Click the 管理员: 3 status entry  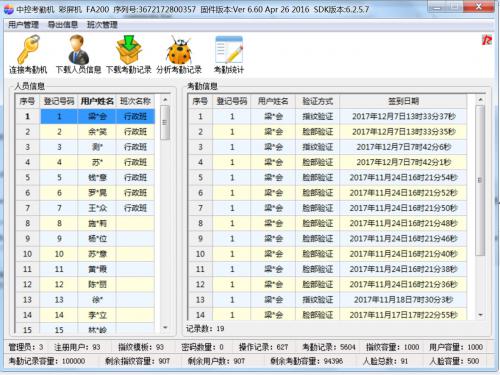pyautogui.click(x=26, y=347)
